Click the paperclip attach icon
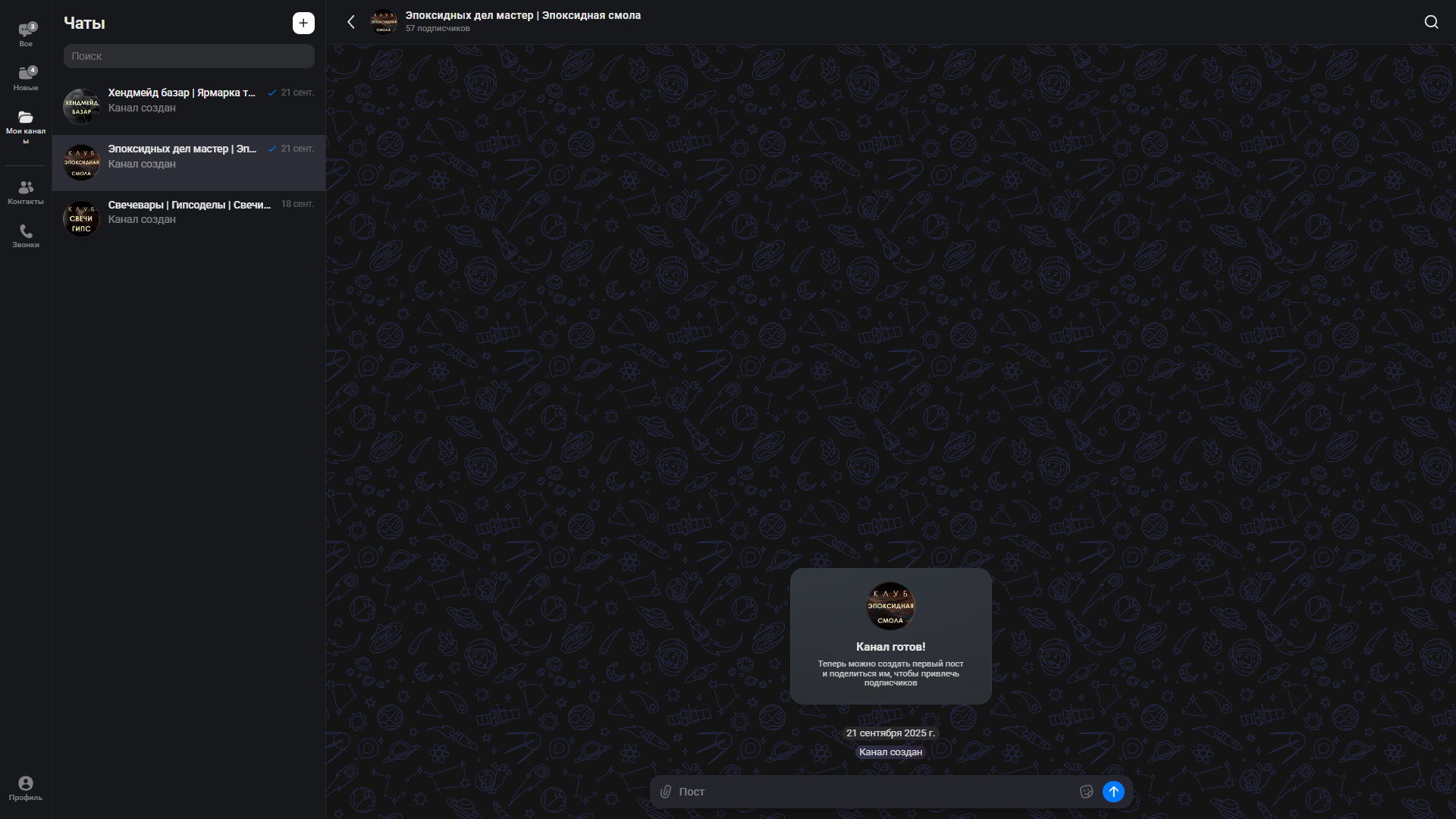Viewport: 1456px width, 819px height. [x=665, y=792]
